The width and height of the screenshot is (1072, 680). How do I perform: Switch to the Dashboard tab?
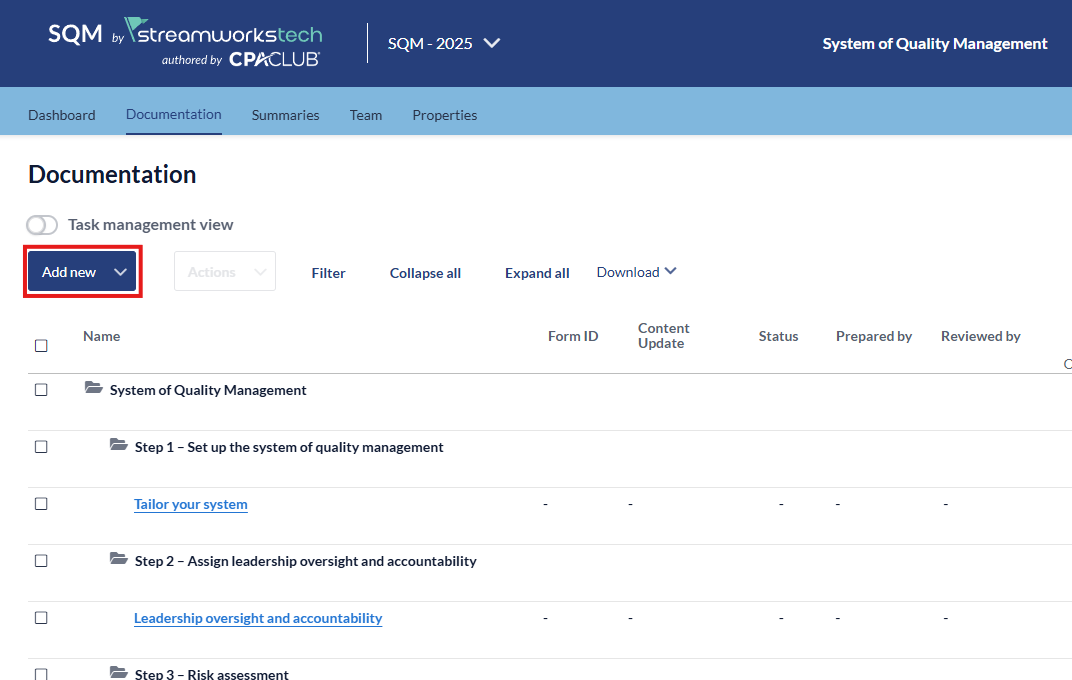[x=62, y=115]
